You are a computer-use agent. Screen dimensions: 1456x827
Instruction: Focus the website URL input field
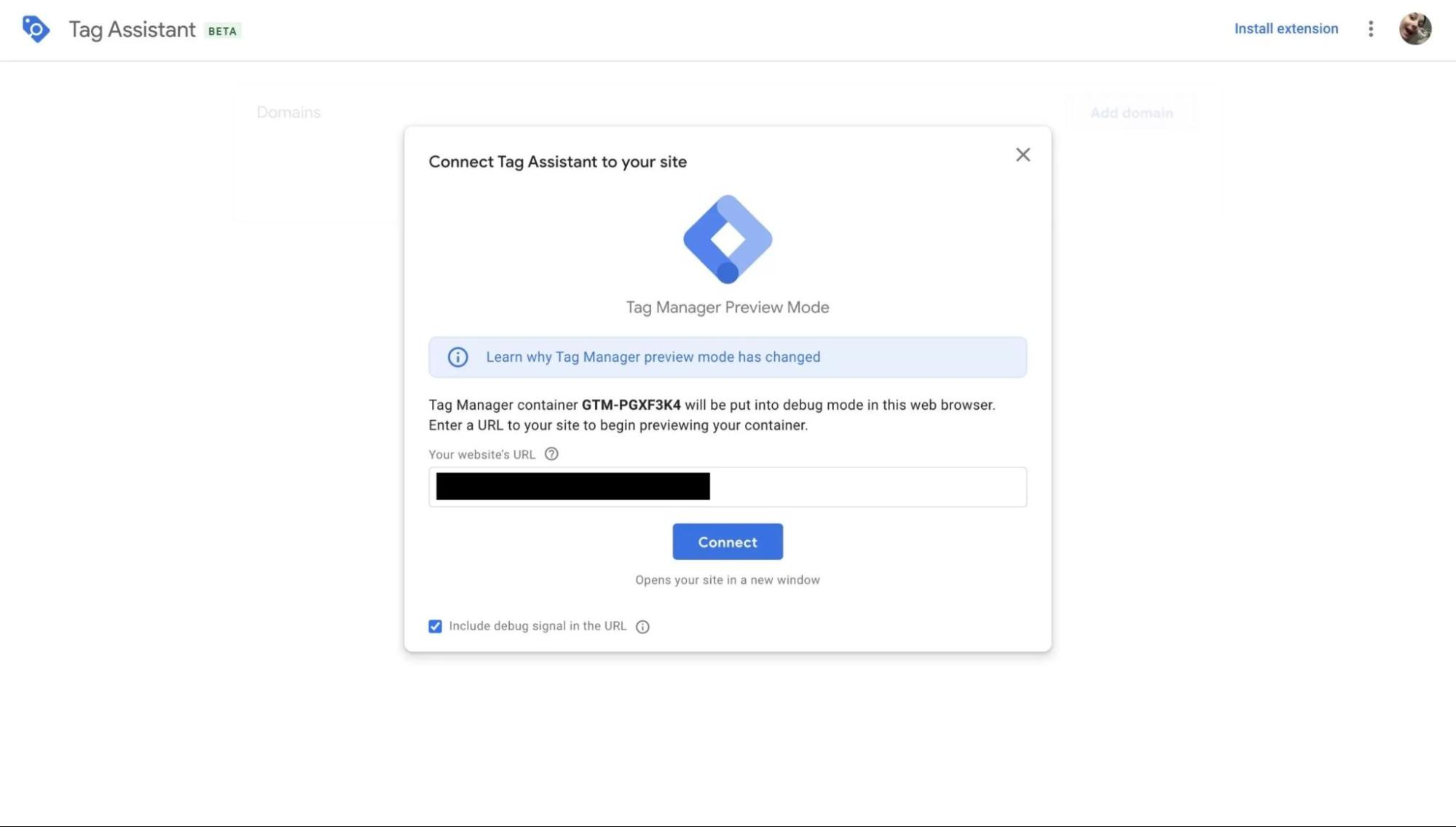728,487
